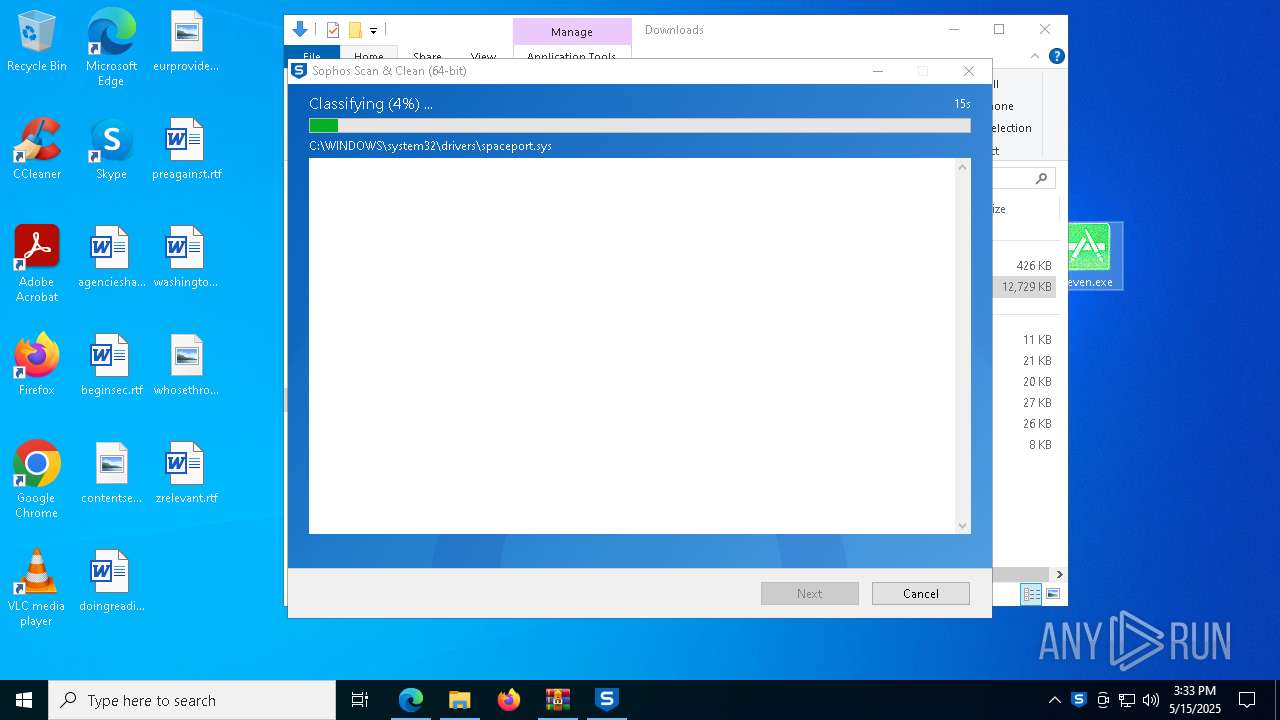Launch Microsoft Edge from desktop shortcut
Screen dimensions: 1280x720
coord(111,48)
